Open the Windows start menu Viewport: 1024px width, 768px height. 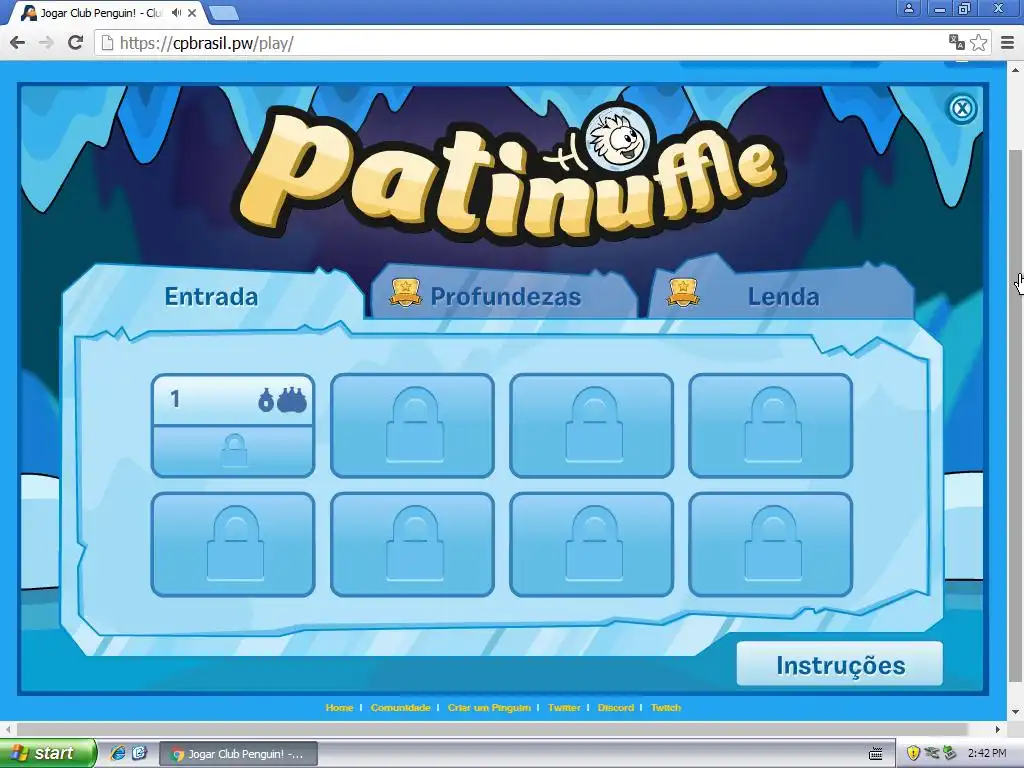(47, 753)
